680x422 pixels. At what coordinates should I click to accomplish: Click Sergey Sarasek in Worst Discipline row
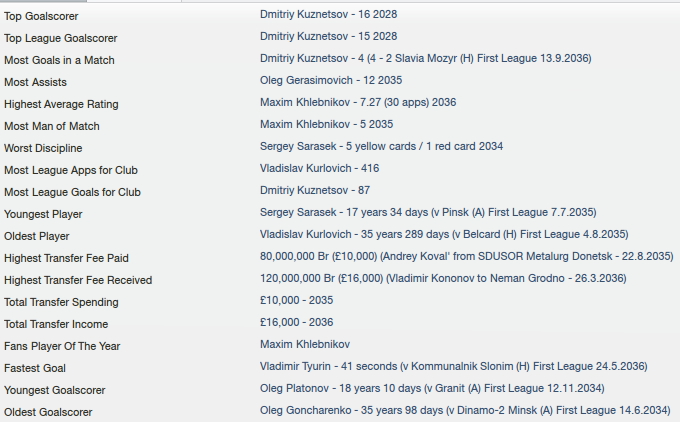(x=298, y=147)
